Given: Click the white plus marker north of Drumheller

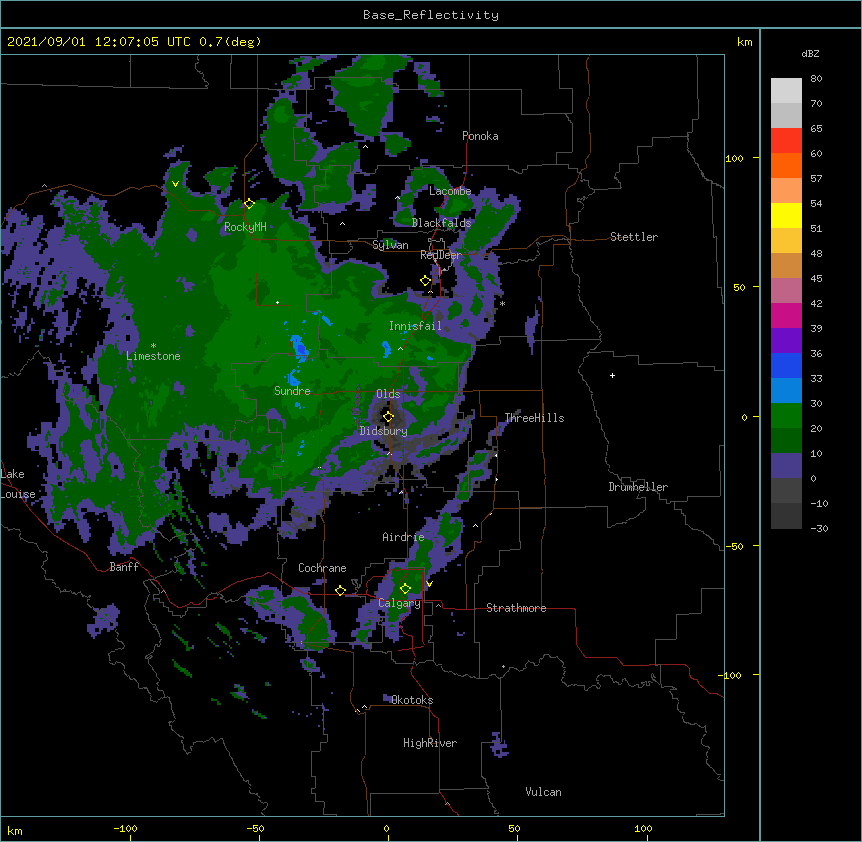Looking at the screenshot, I should 612,375.
